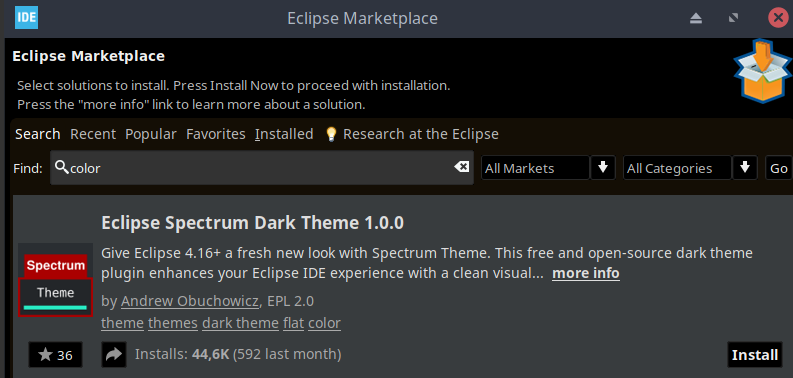Install Eclipse Spectrum Dark Theme
The height and width of the screenshot is (378, 793).
point(755,355)
